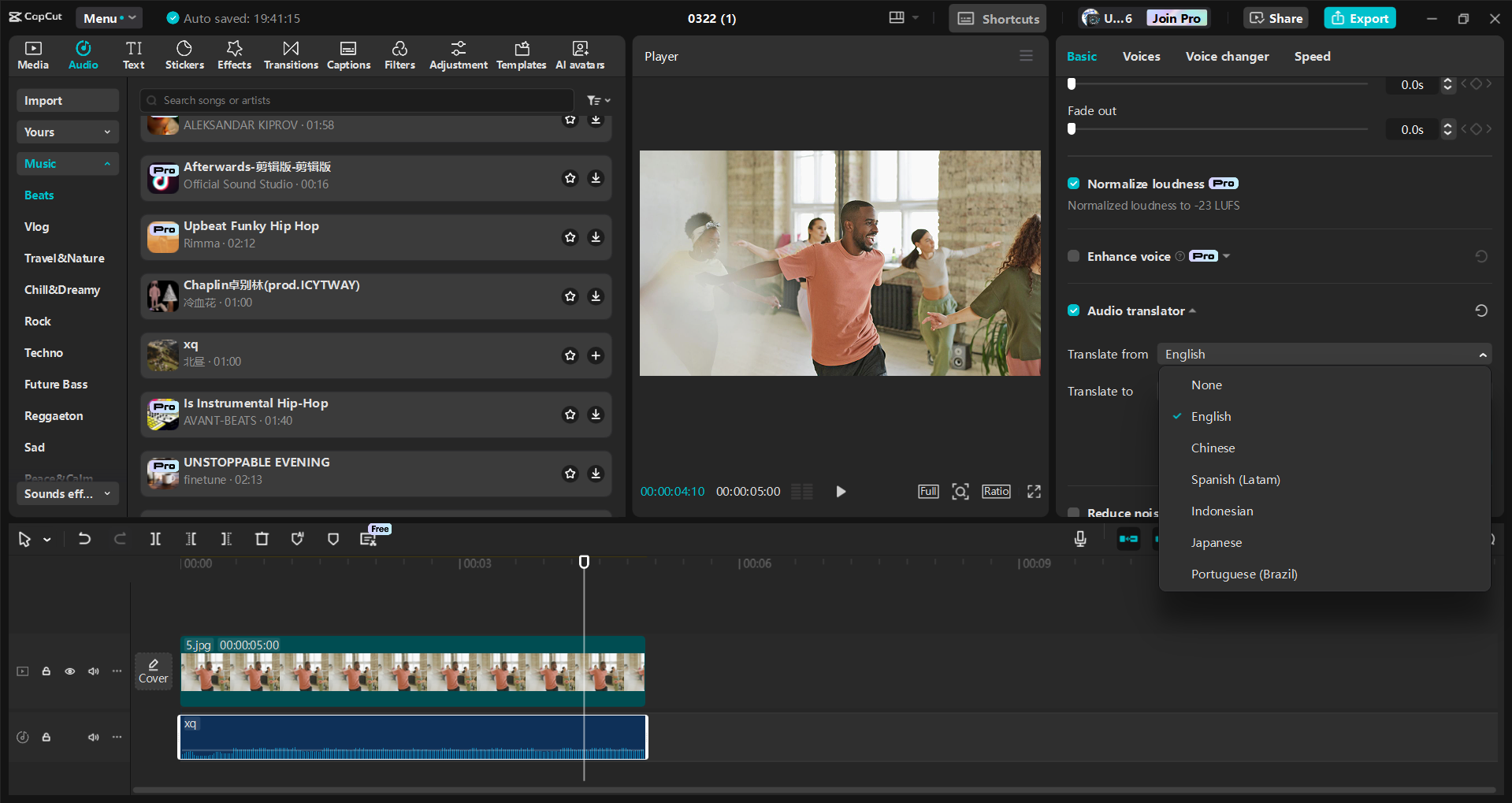Click the Share button

coord(1276,18)
